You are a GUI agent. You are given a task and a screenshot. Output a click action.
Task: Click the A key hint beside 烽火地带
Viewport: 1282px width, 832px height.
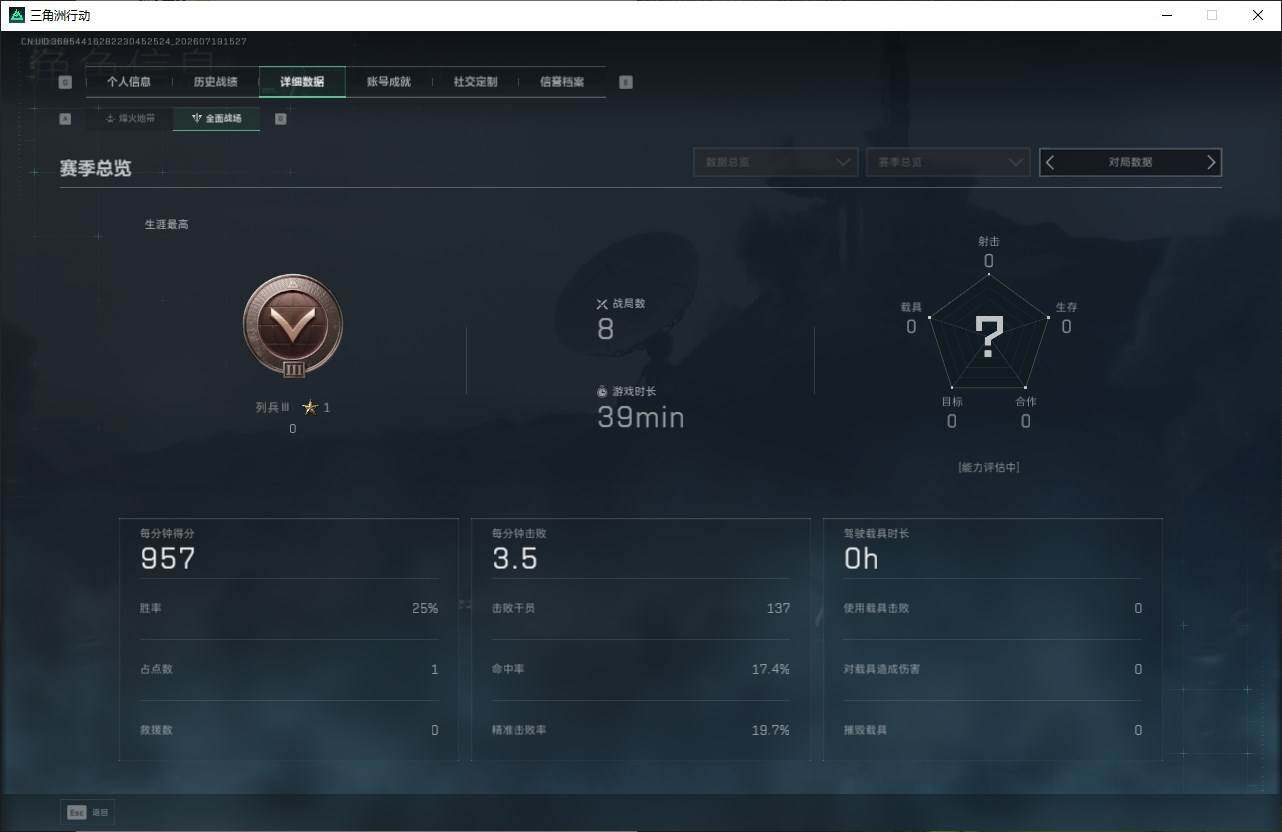point(65,118)
